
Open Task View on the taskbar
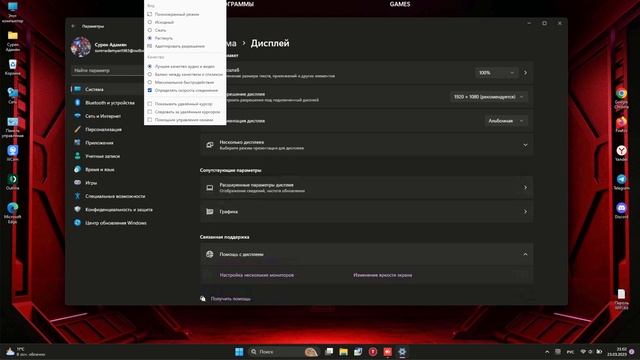click(329, 352)
